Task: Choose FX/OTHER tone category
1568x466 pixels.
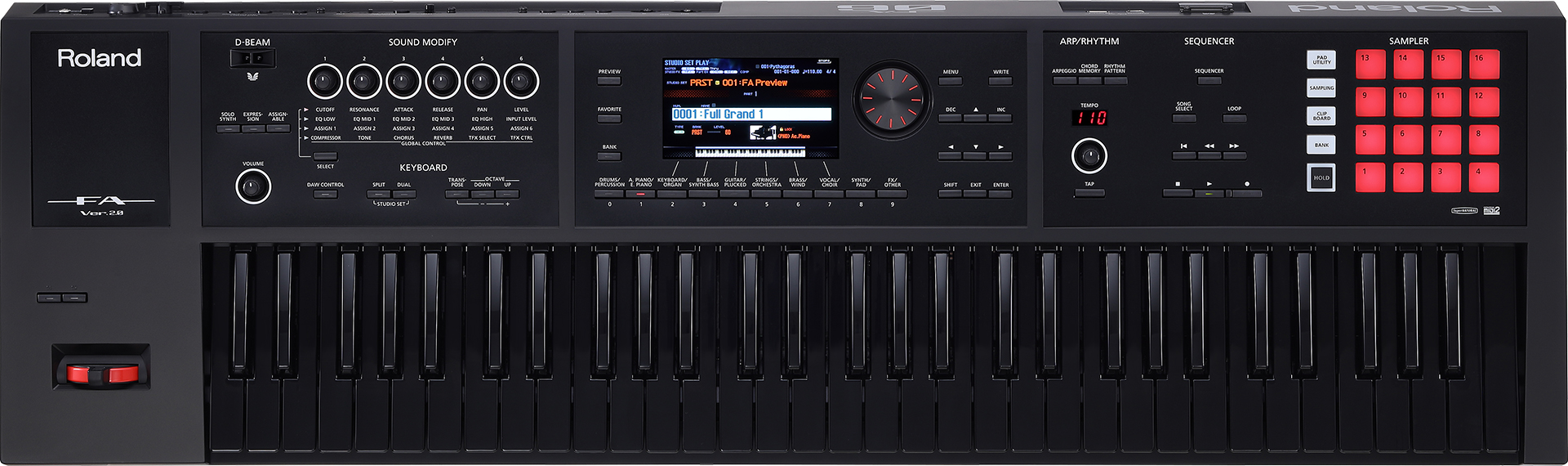Action: pyautogui.click(x=893, y=195)
